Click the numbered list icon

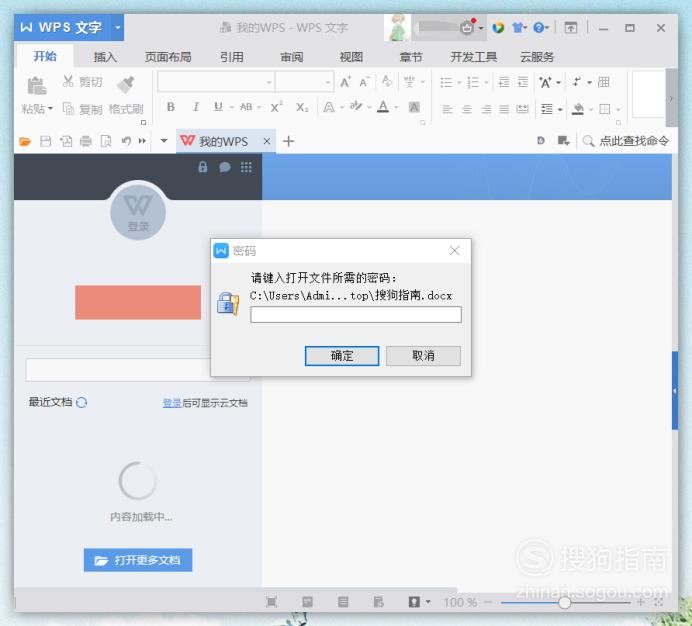[x=473, y=82]
